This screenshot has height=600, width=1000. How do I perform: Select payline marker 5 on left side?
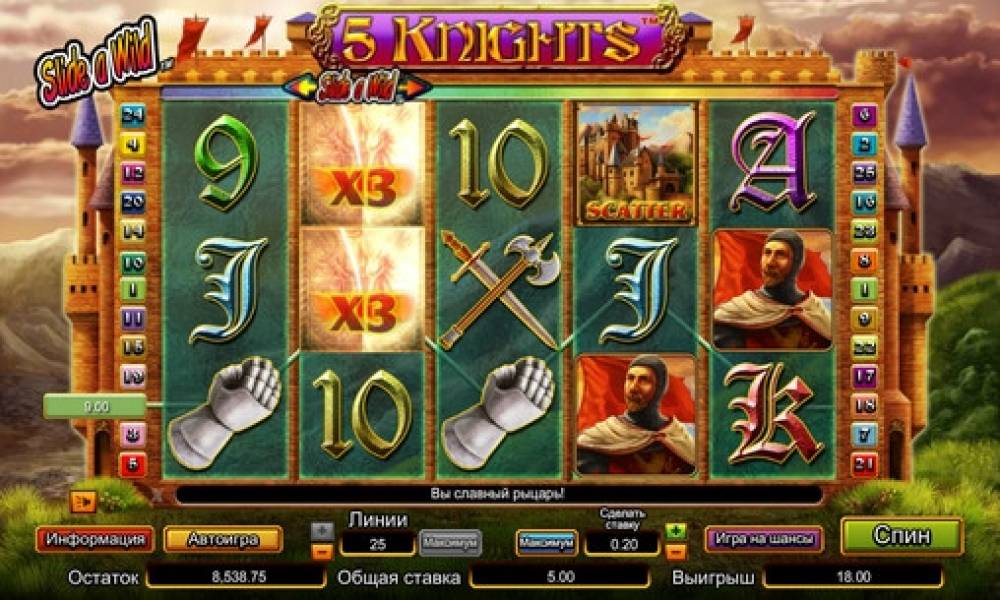(x=133, y=465)
